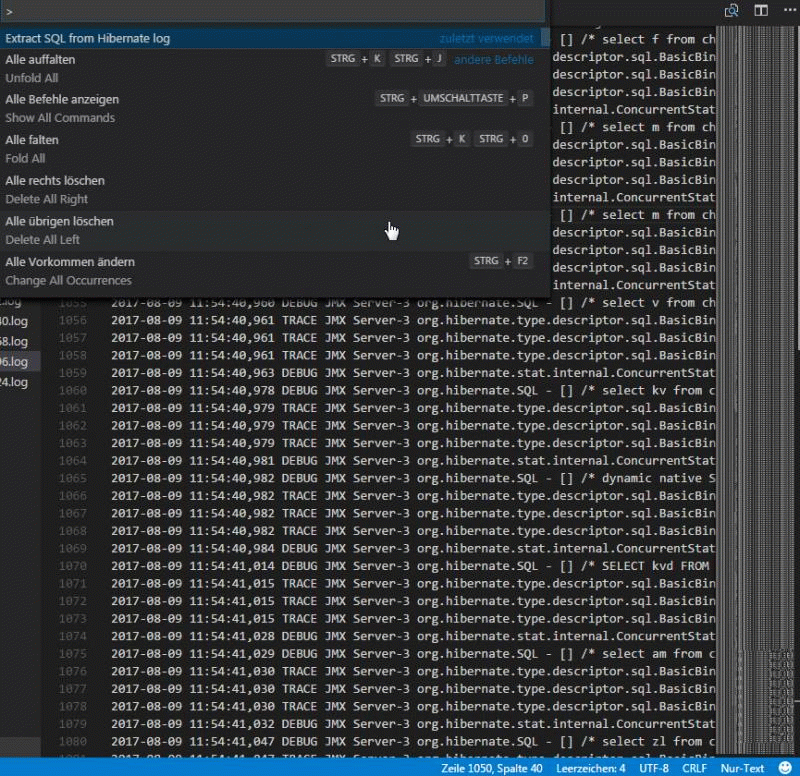Screen dimensions: 800x776
Task: Open the highlighted 96.log file
Action: (x=14, y=361)
